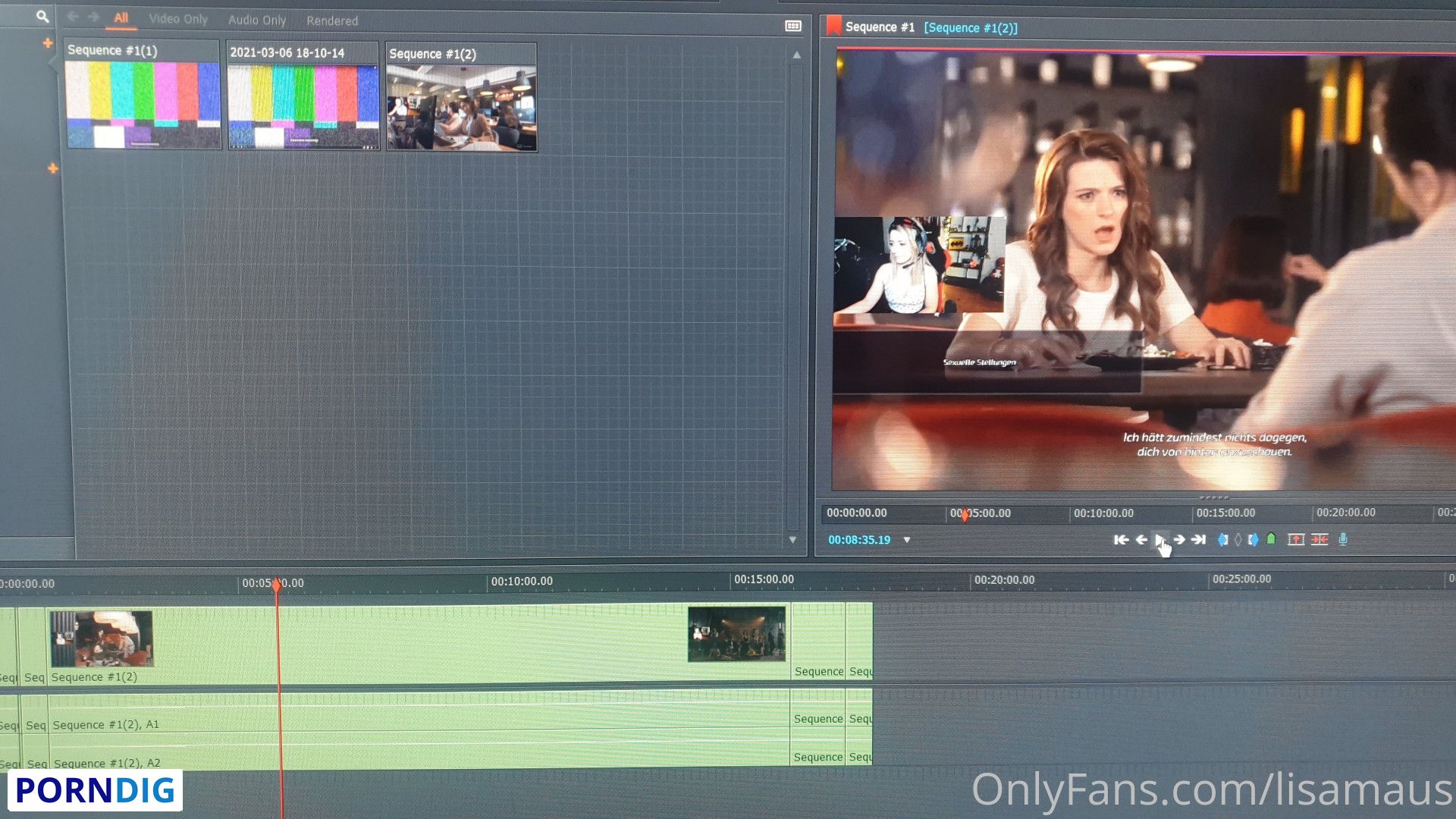
Task: Click the viewer preview image
Action: tap(1144, 271)
